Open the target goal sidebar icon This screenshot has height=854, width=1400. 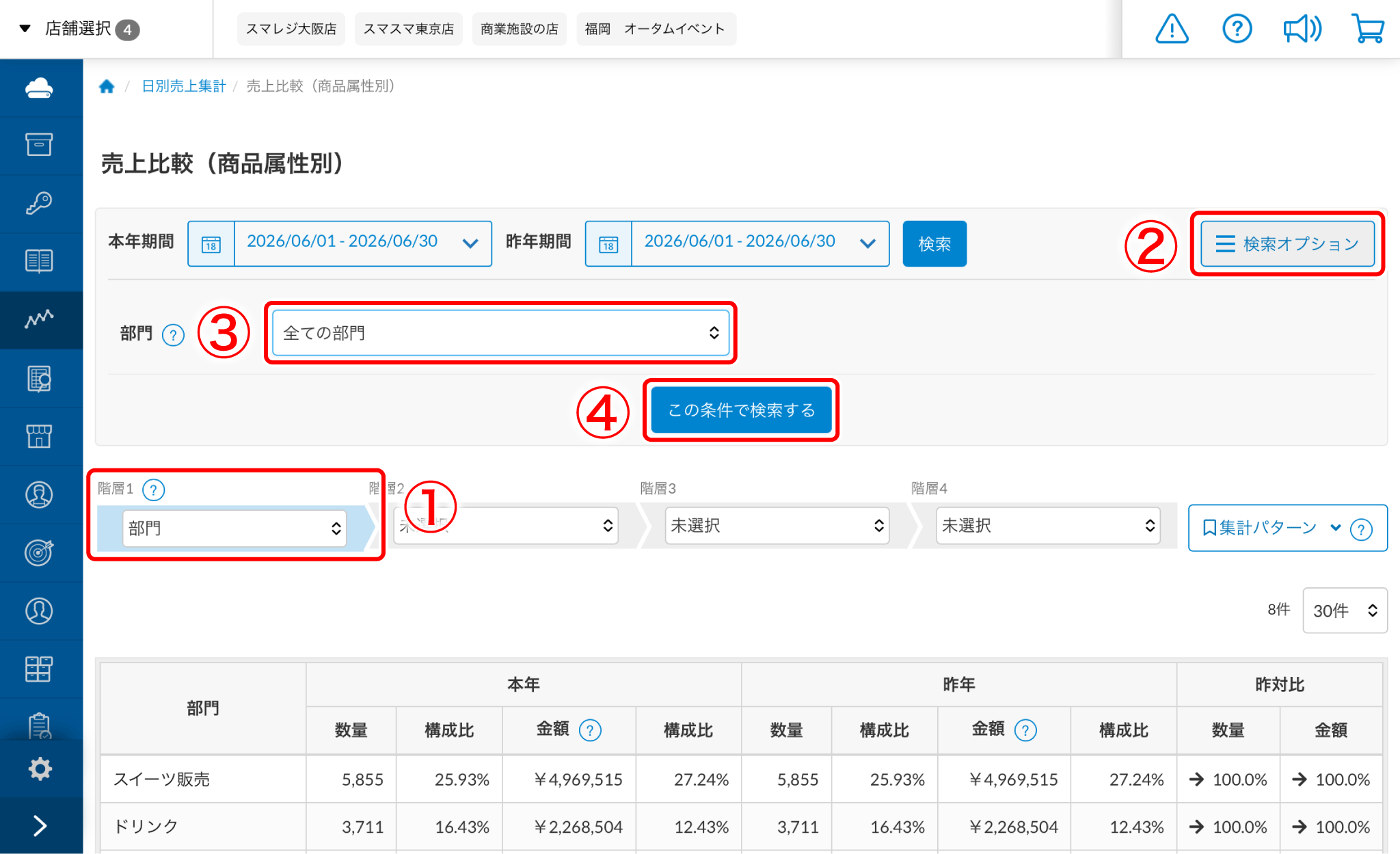(x=40, y=552)
